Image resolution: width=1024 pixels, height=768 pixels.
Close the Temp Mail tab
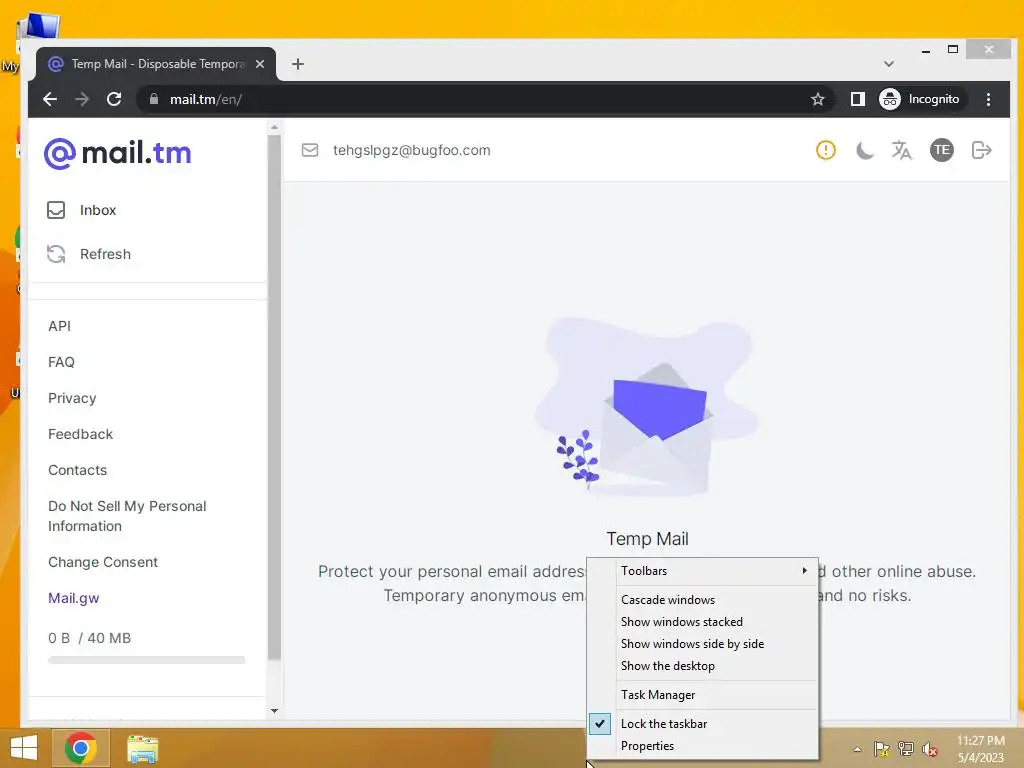260,64
